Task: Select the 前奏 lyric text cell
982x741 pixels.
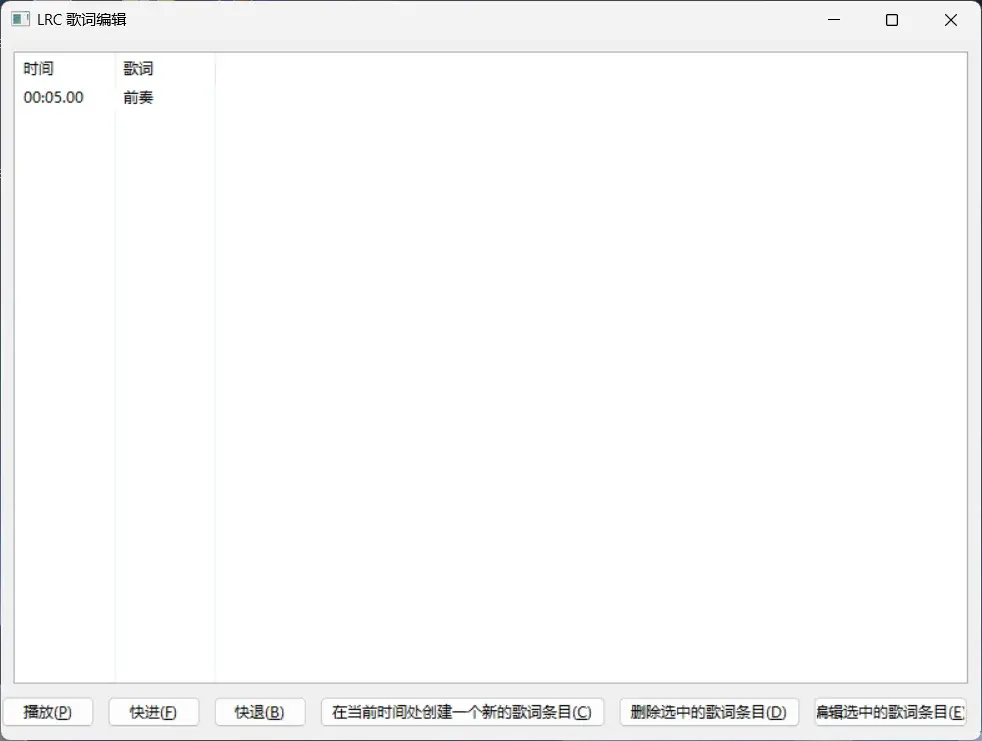Action: click(x=138, y=97)
